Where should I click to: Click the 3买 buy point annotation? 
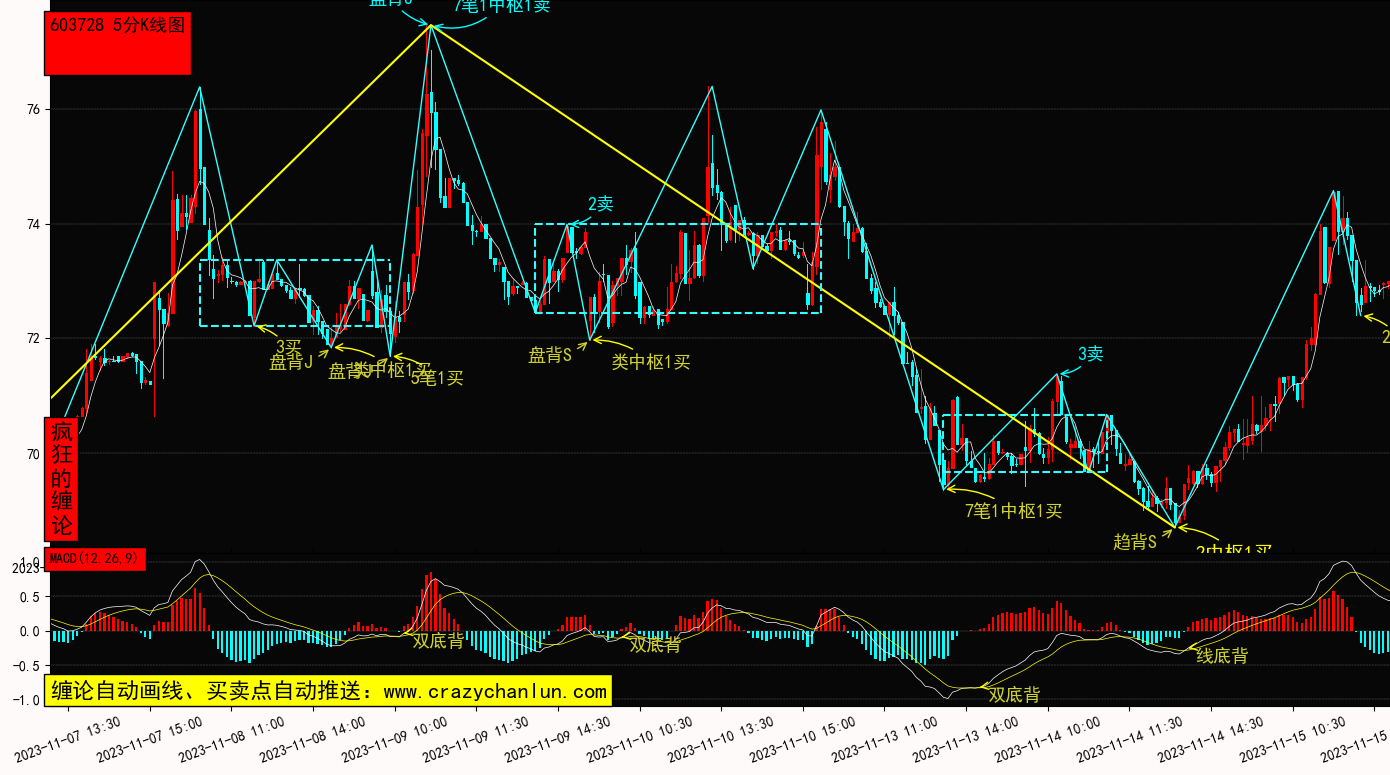pos(288,346)
